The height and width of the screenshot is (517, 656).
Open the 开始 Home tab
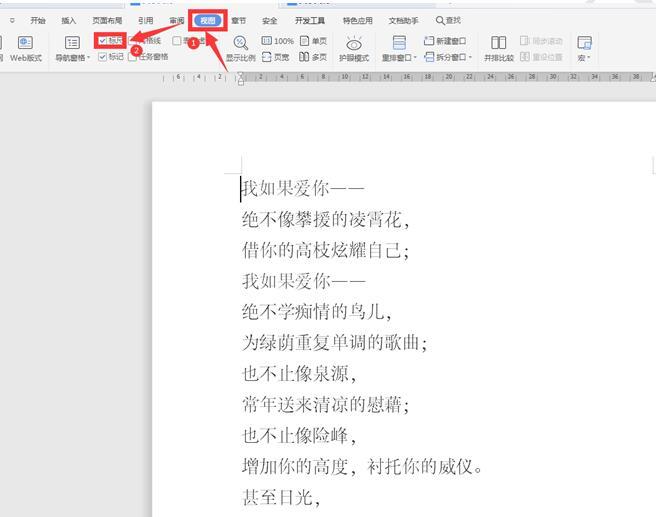point(38,20)
